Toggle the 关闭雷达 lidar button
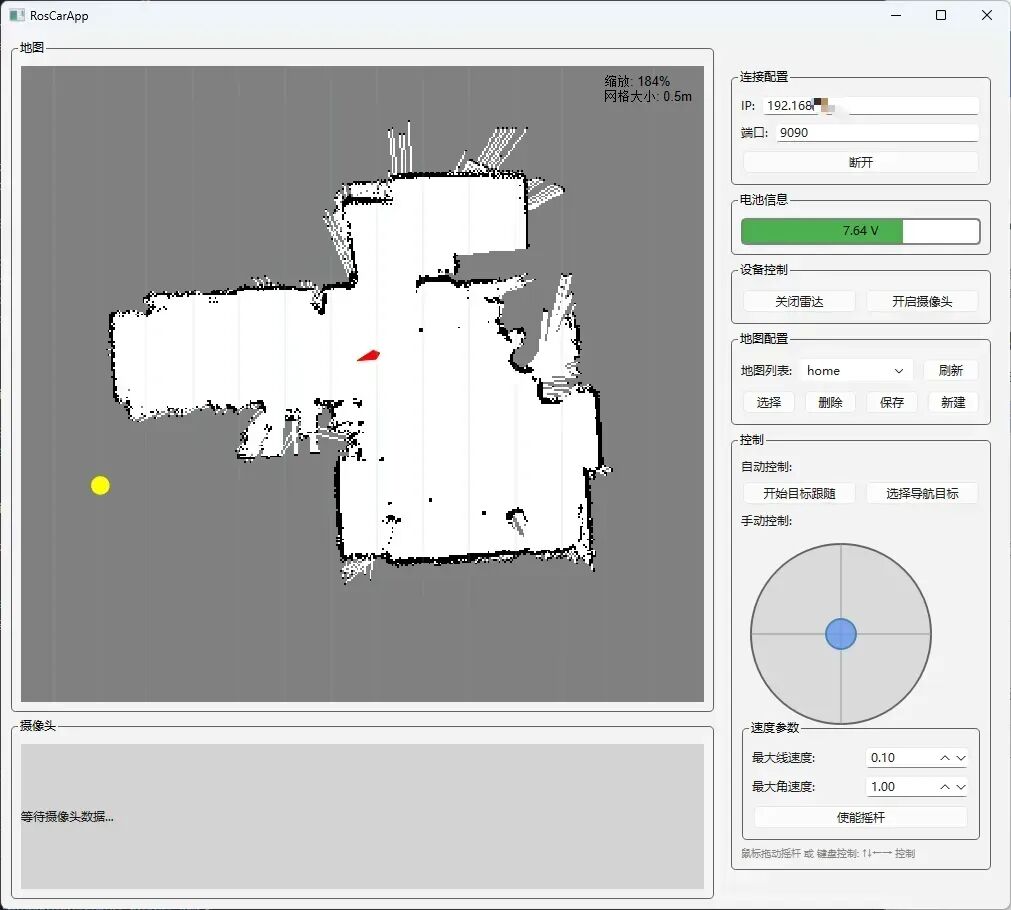The width and height of the screenshot is (1011, 910). [799, 301]
